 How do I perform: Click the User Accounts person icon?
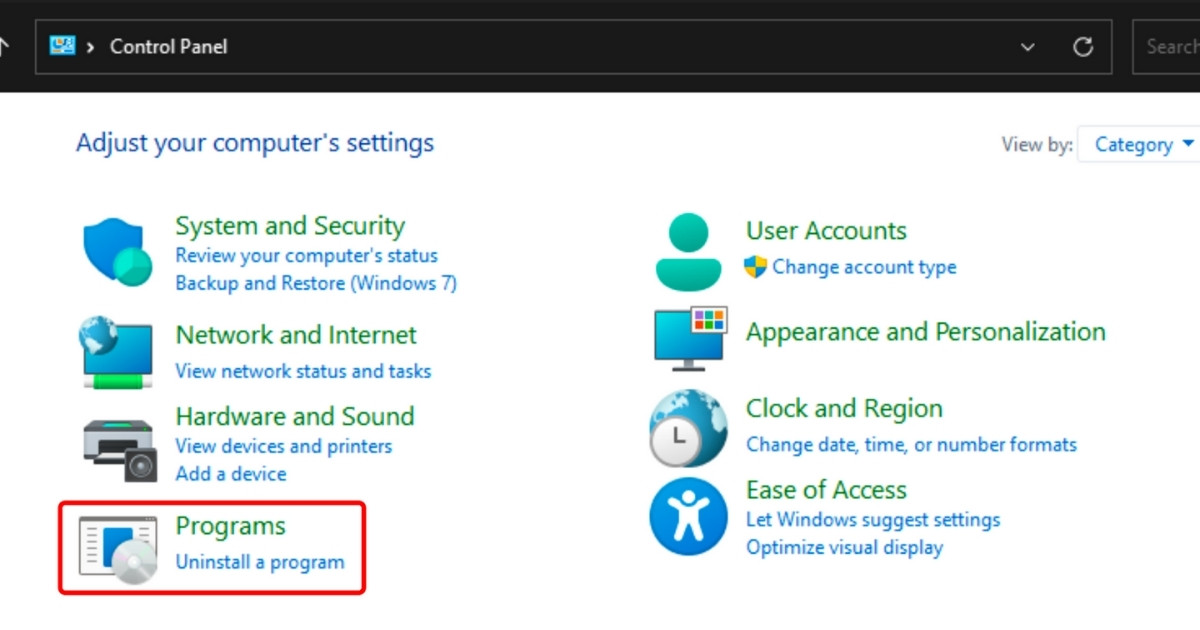[688, 252]
